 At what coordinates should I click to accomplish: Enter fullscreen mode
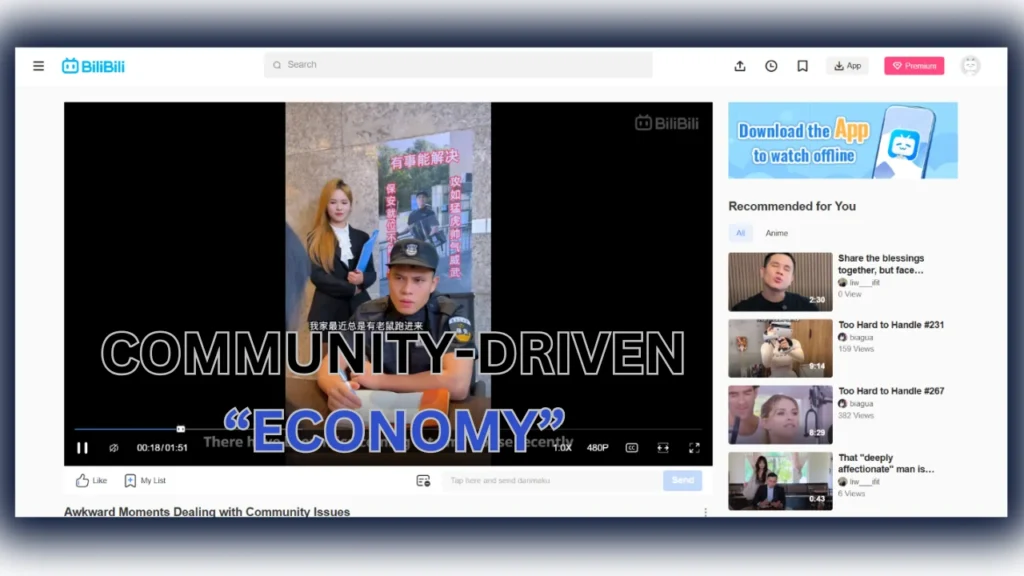694,448
